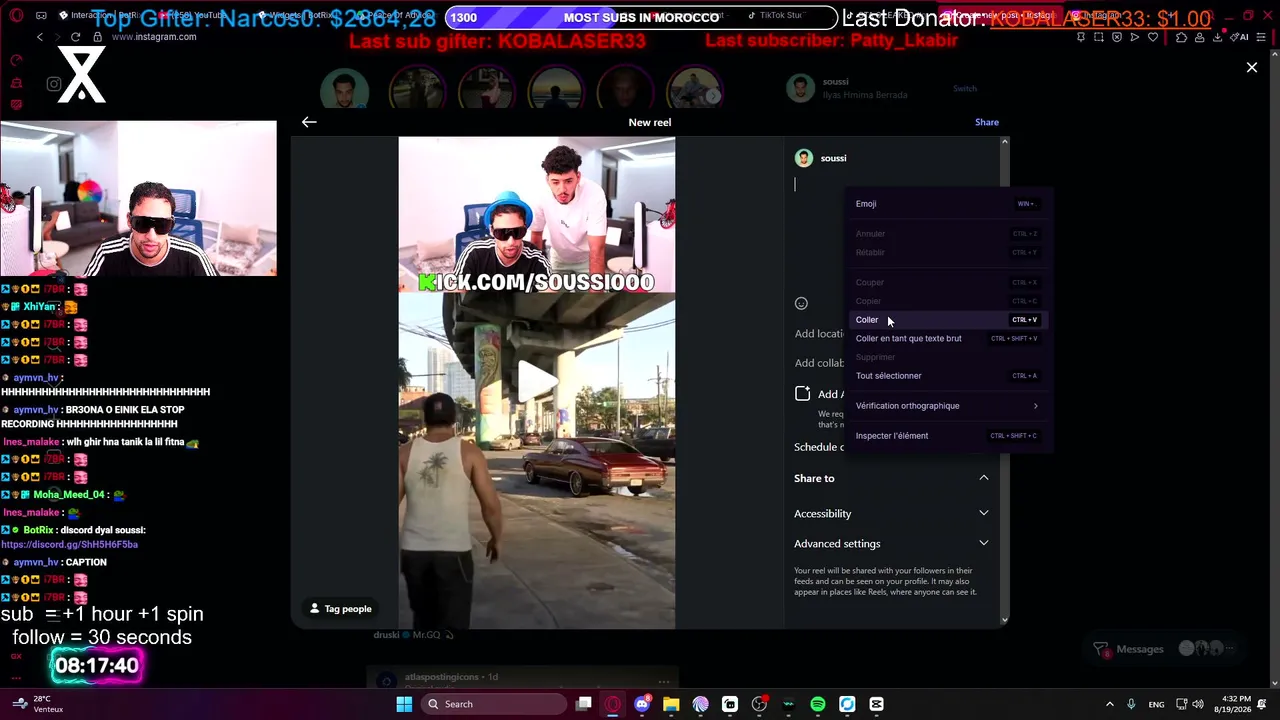Open the Instagram logo icon in sidebar
The width and height of the screenshot is (1280, 720).
coord(54,84)
